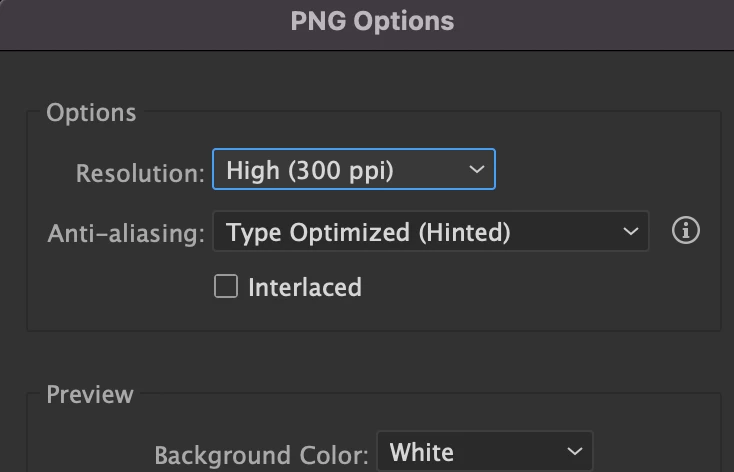This screenshot has width=734, height=472.
Task: Click the High (300 ppi) value text
Action: (x=310, y=170)
